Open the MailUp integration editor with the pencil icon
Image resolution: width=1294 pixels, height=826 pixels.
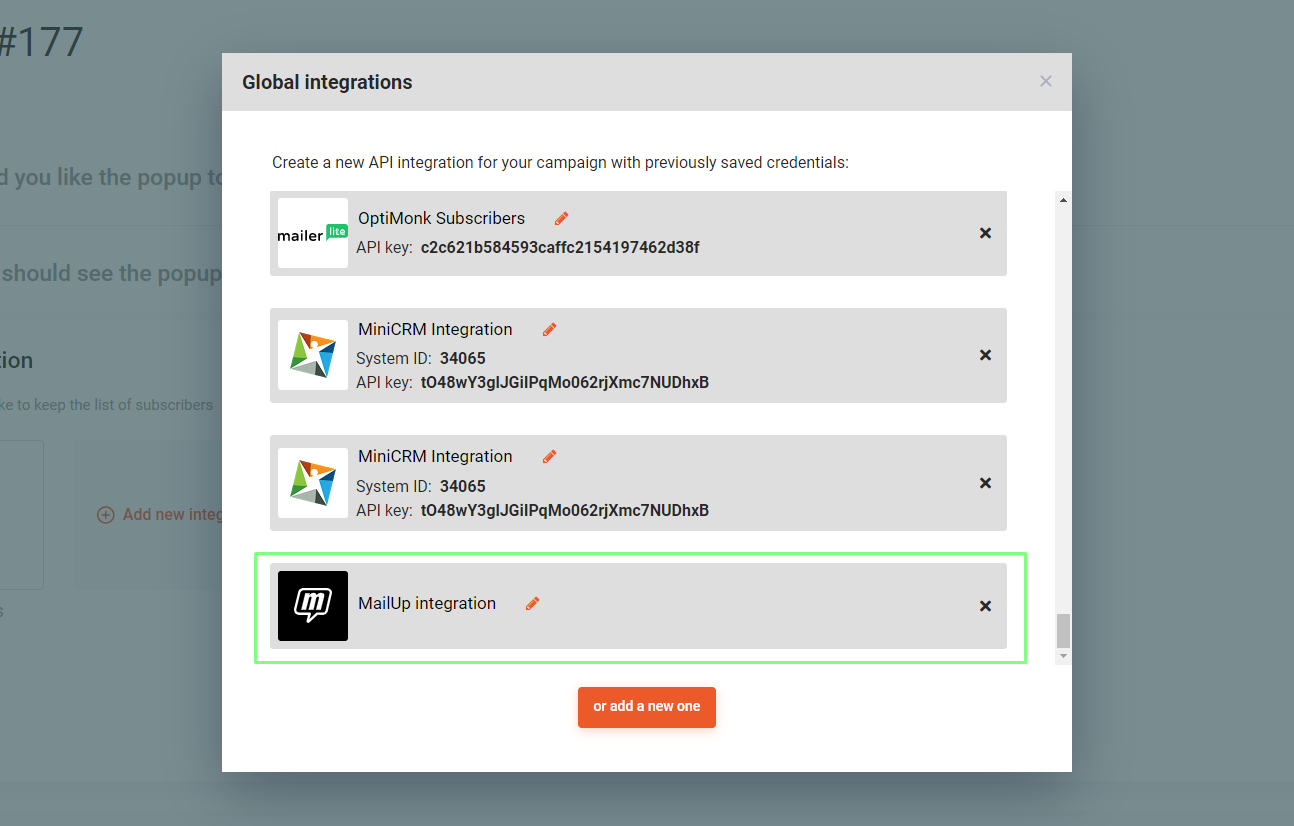point(533,603)
